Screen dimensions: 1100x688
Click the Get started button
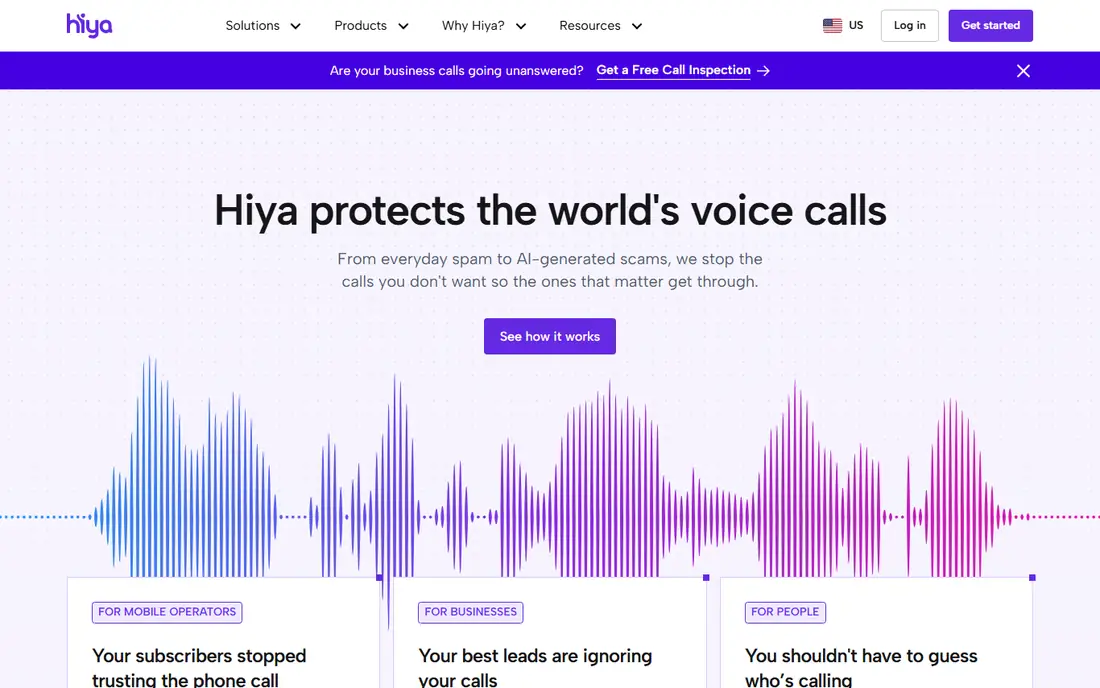point(990,26)
